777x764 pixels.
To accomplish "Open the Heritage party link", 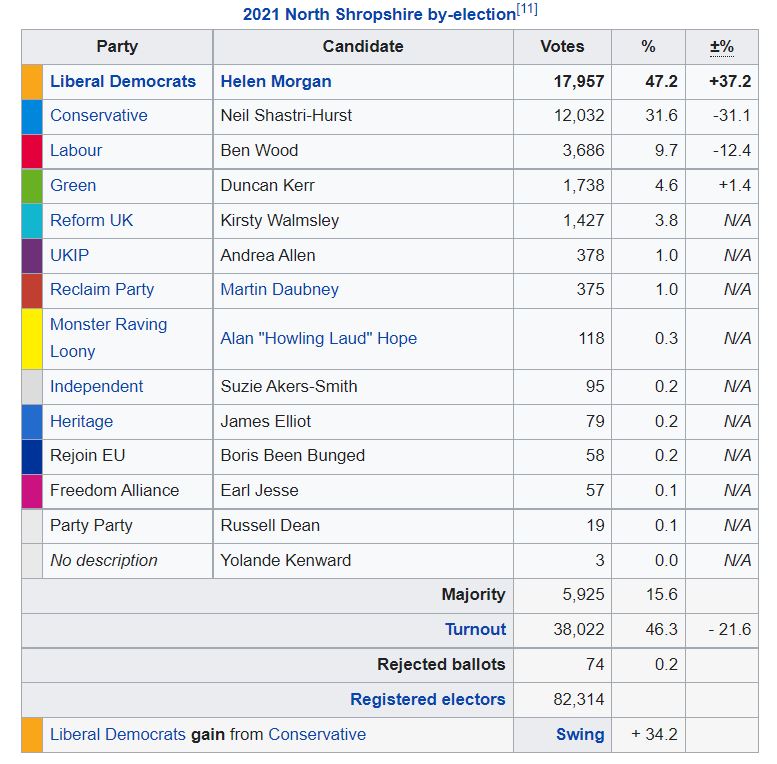I will pos(81,422).
